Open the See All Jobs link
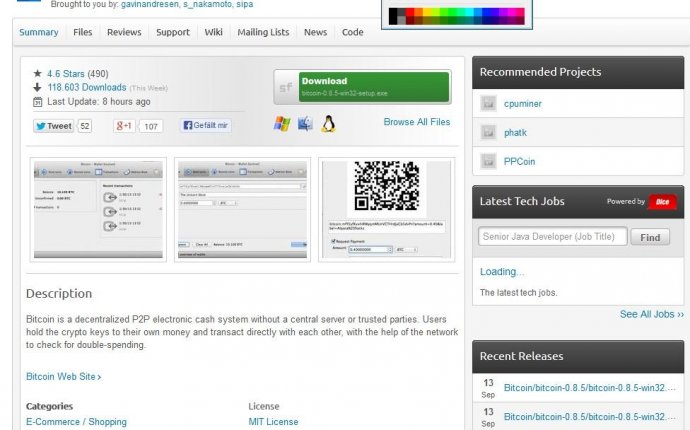 point(652,314)
